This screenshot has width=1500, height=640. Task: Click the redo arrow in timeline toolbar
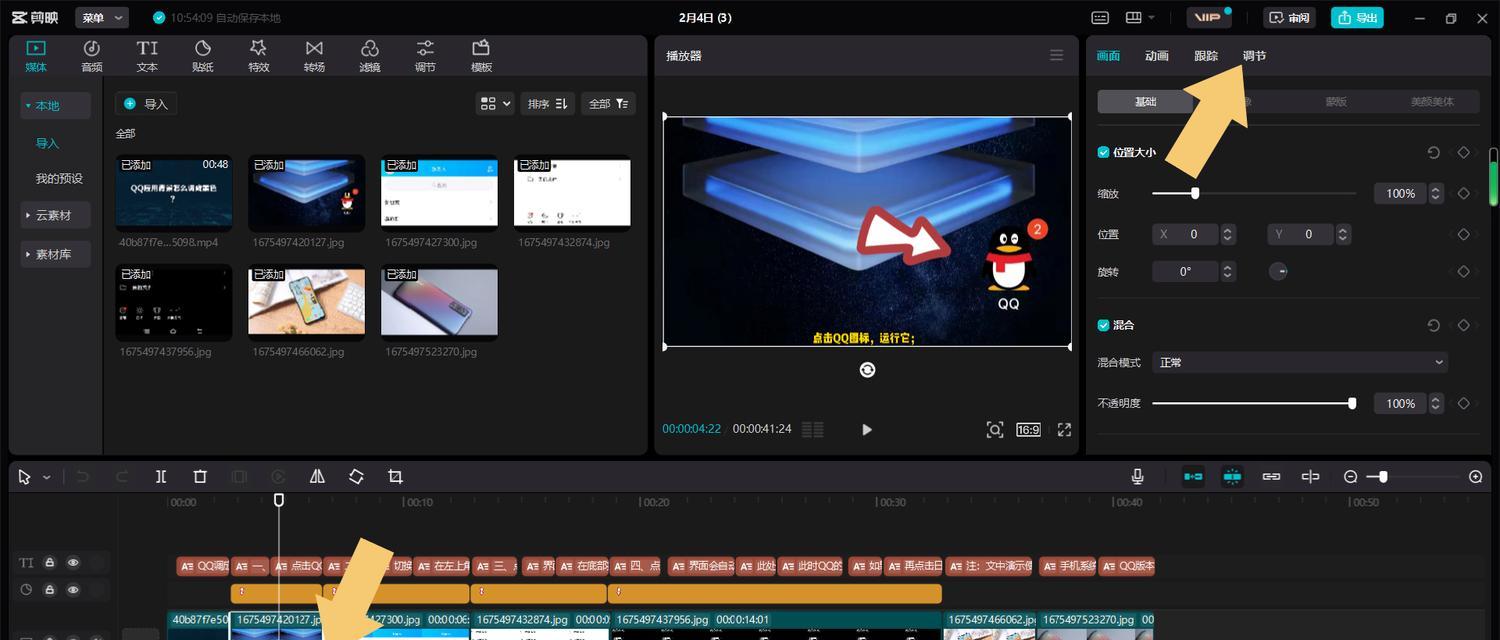click(x=122, y=477)
